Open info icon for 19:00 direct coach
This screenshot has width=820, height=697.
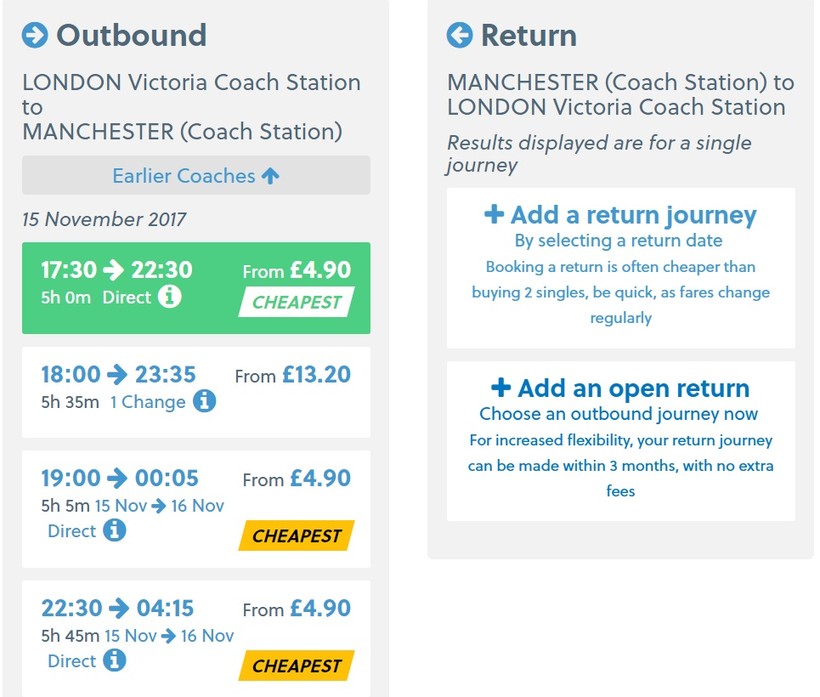point(115,530)
